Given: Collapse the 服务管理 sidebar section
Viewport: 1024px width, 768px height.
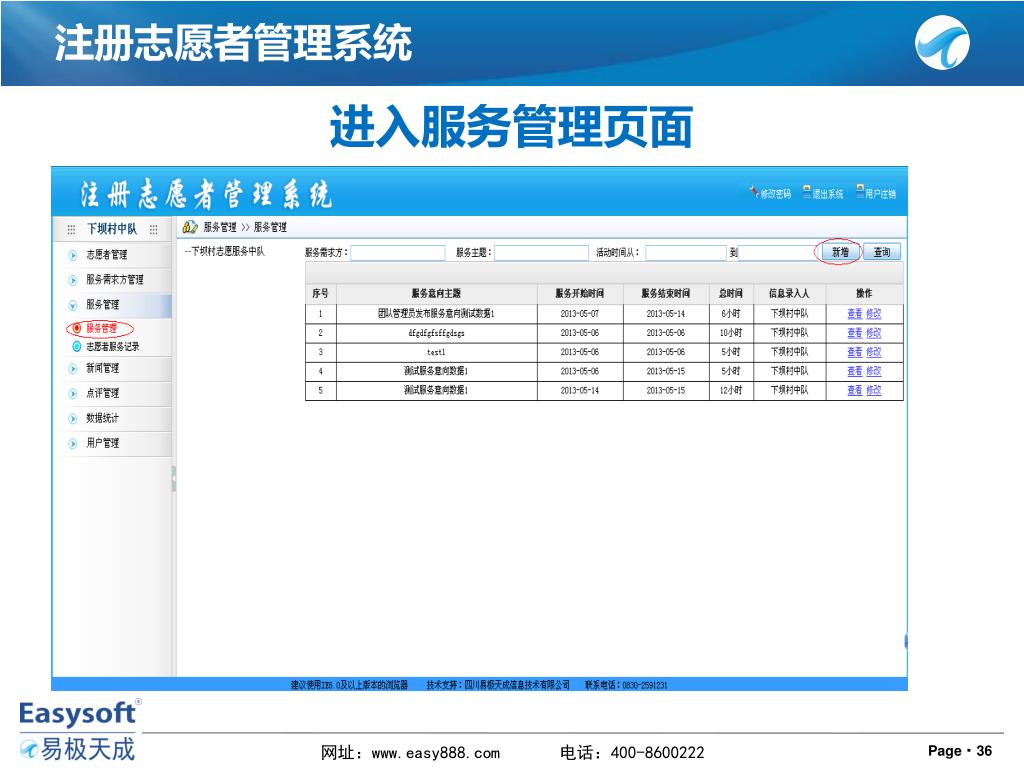Looking at the screenshot, I should coord(73,305).
